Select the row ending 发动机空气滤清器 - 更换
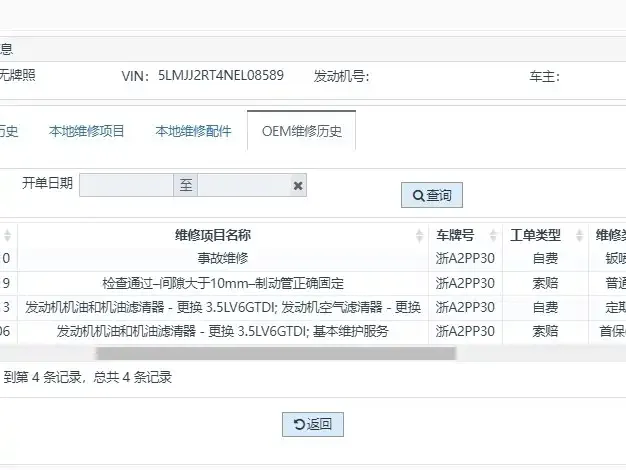The width and height of the screenshot is (626, 470). [223, 307]
